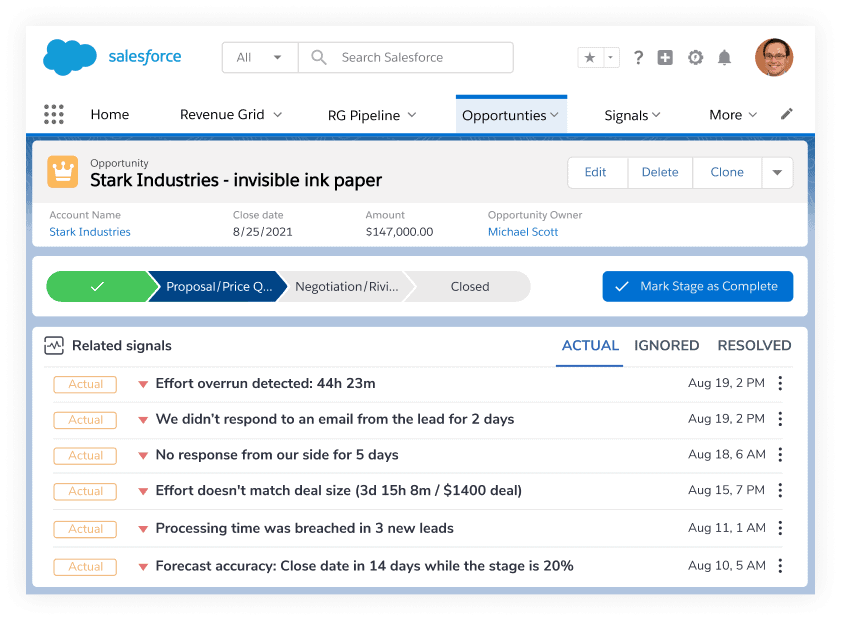Click the Clone button
This screenshot has width=841, height=620.
(x=727, y=172)
